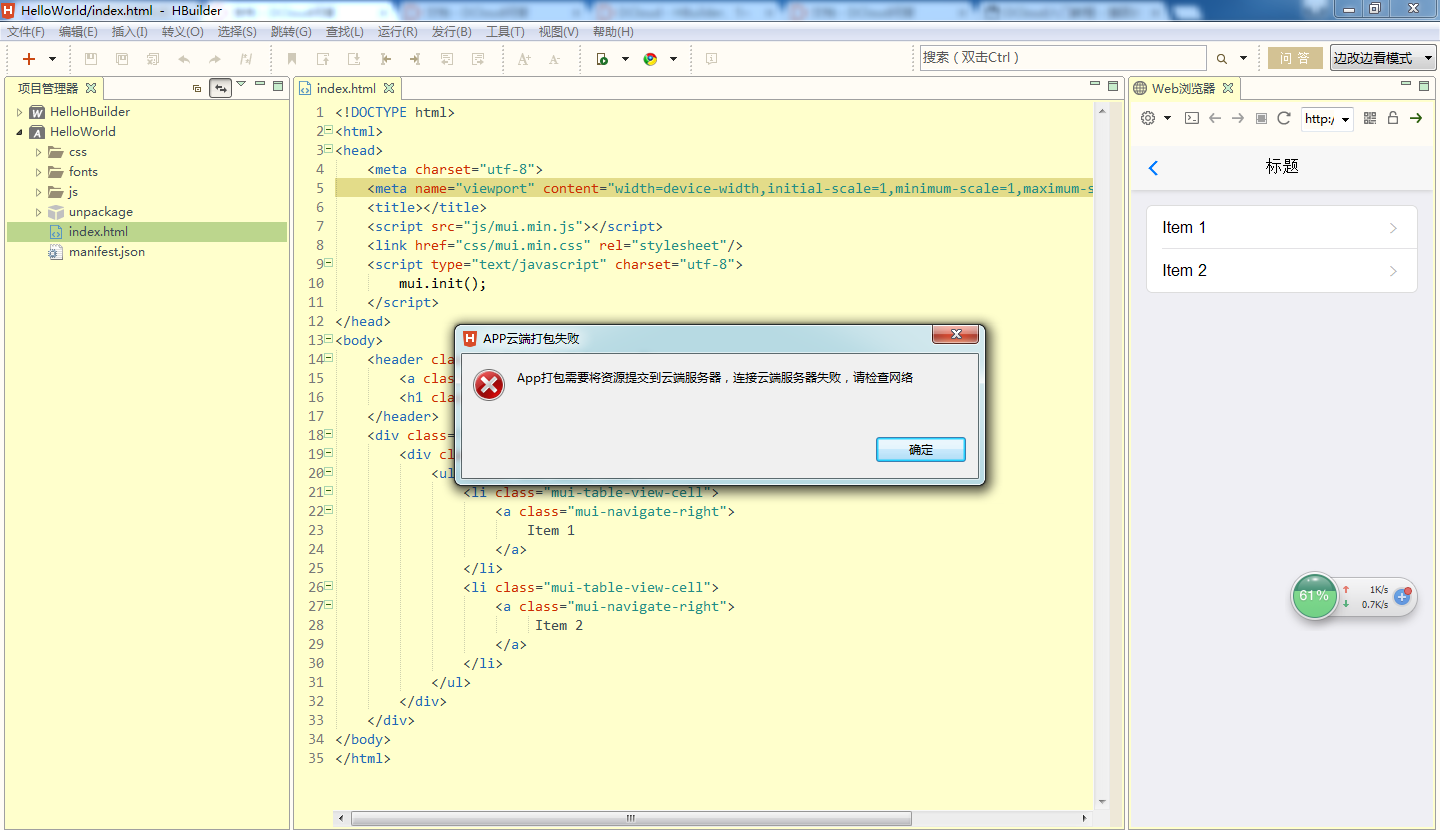Viewport: 1440px width, 830px height.
Task: Open the 发行(B) menu
Action: point(452,32)
